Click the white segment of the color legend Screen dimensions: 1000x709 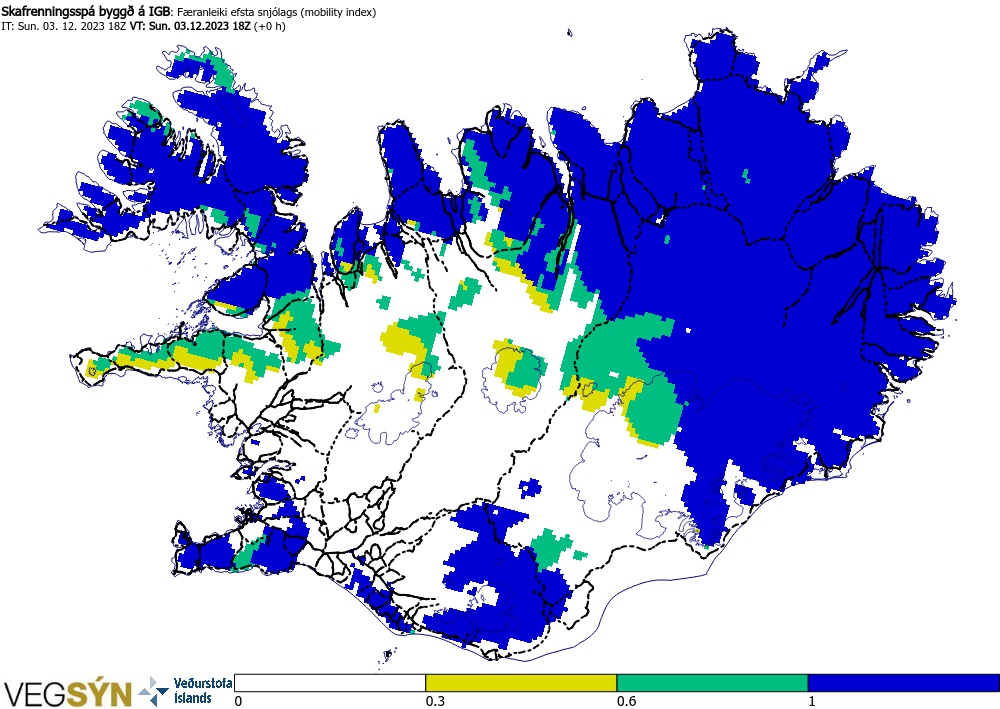(330, 683)
